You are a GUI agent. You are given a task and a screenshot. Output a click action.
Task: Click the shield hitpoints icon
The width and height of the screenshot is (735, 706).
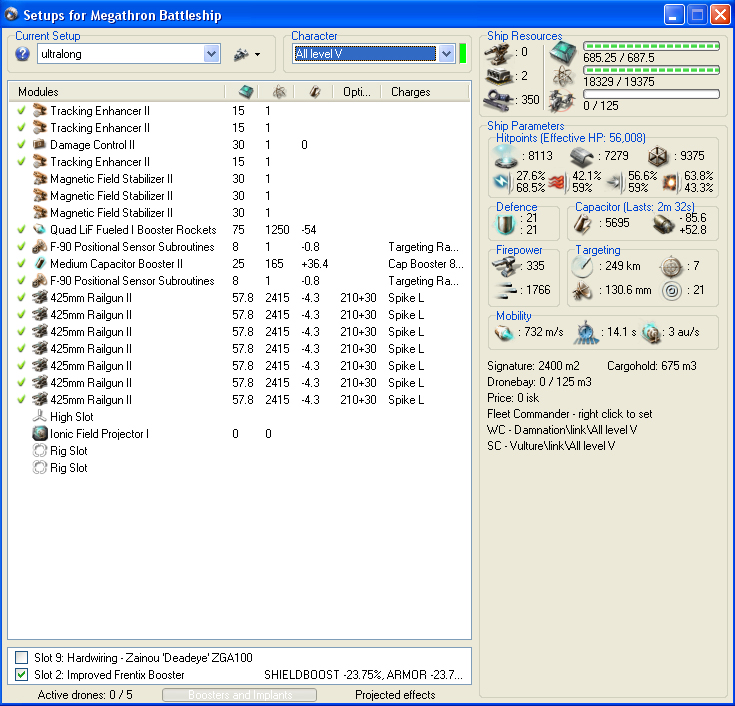[x=505, y=156]
